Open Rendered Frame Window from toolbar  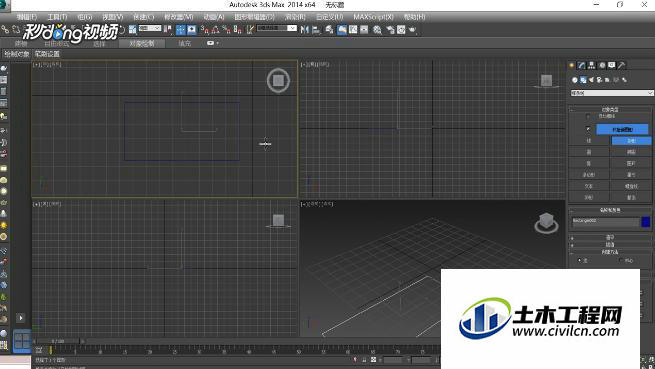401,29
